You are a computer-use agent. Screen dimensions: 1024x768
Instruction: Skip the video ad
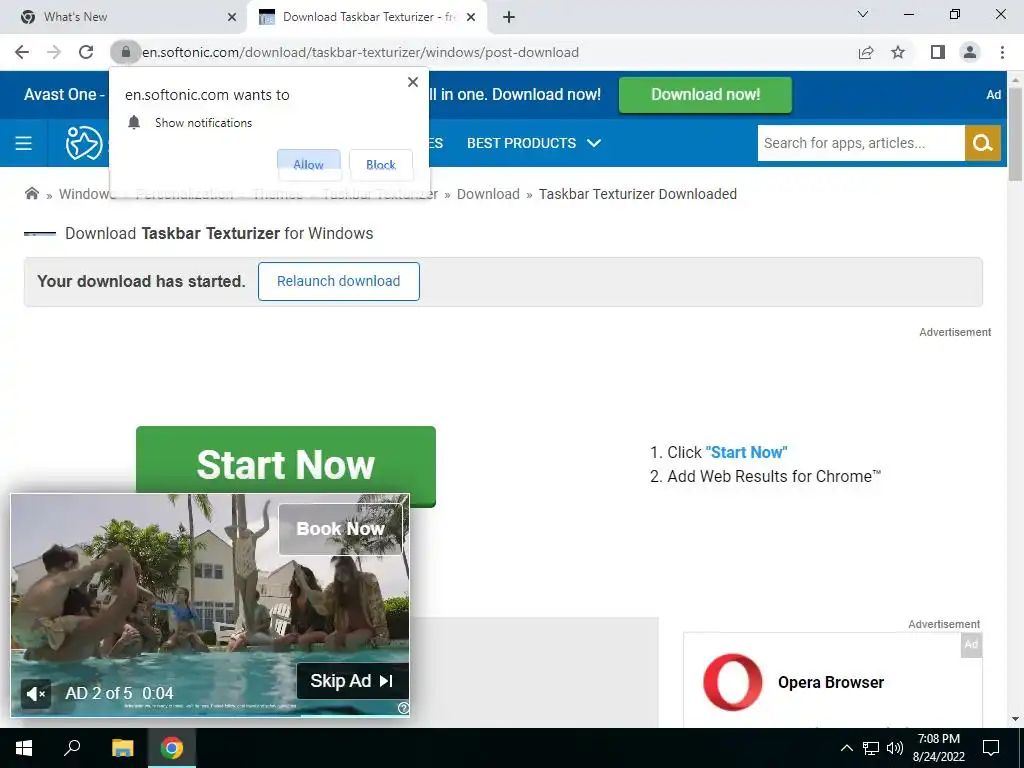coord(353,681)
